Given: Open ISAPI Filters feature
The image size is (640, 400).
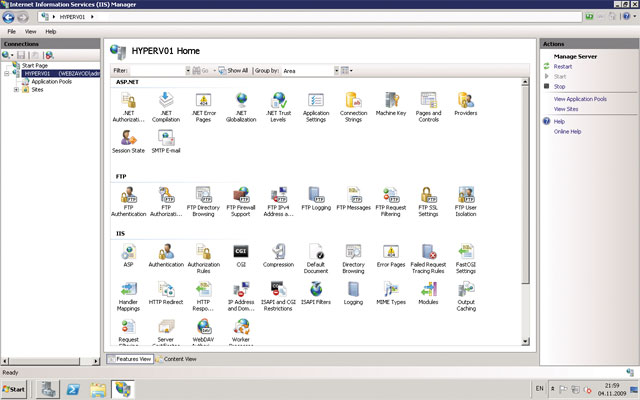Looking at the screenshot, I should 316,293.
